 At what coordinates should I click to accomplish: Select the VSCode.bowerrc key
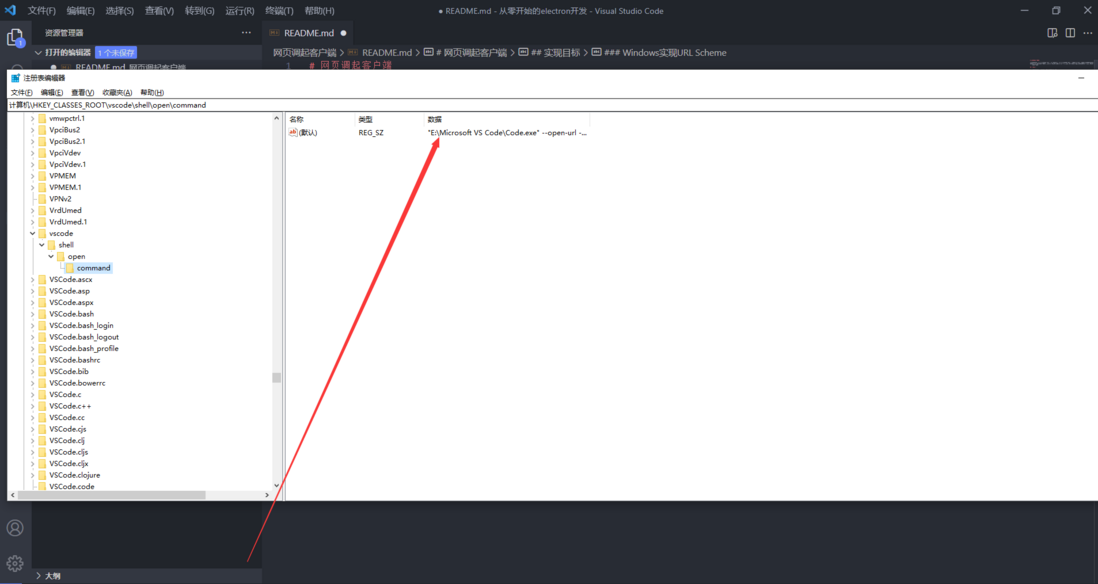click(77, 383)
